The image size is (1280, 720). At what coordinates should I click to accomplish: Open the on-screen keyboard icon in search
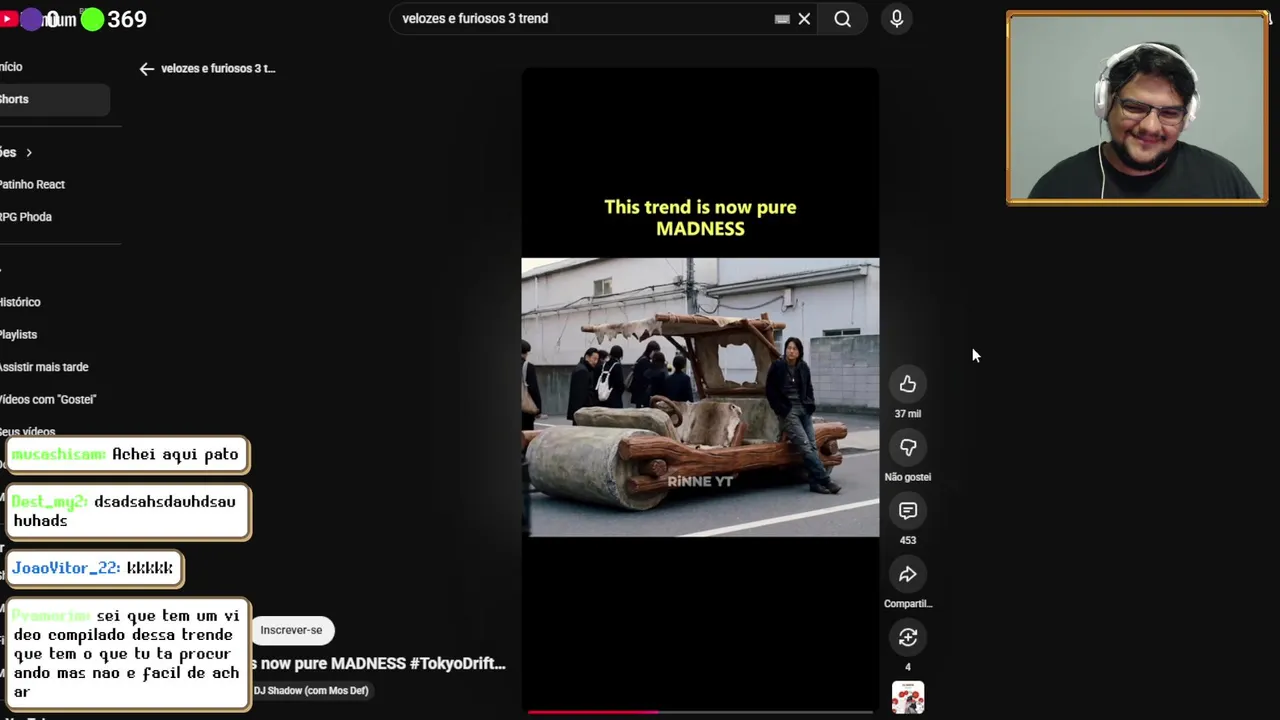[782, 19]
